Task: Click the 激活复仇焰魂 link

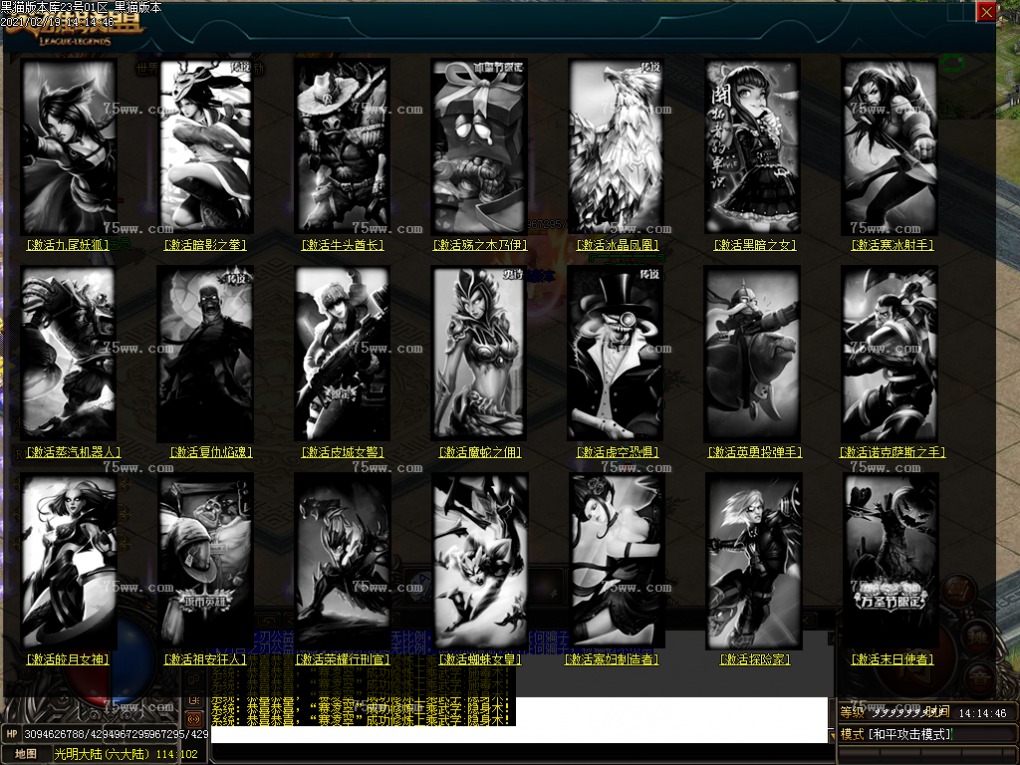Action: pos(211,451)
